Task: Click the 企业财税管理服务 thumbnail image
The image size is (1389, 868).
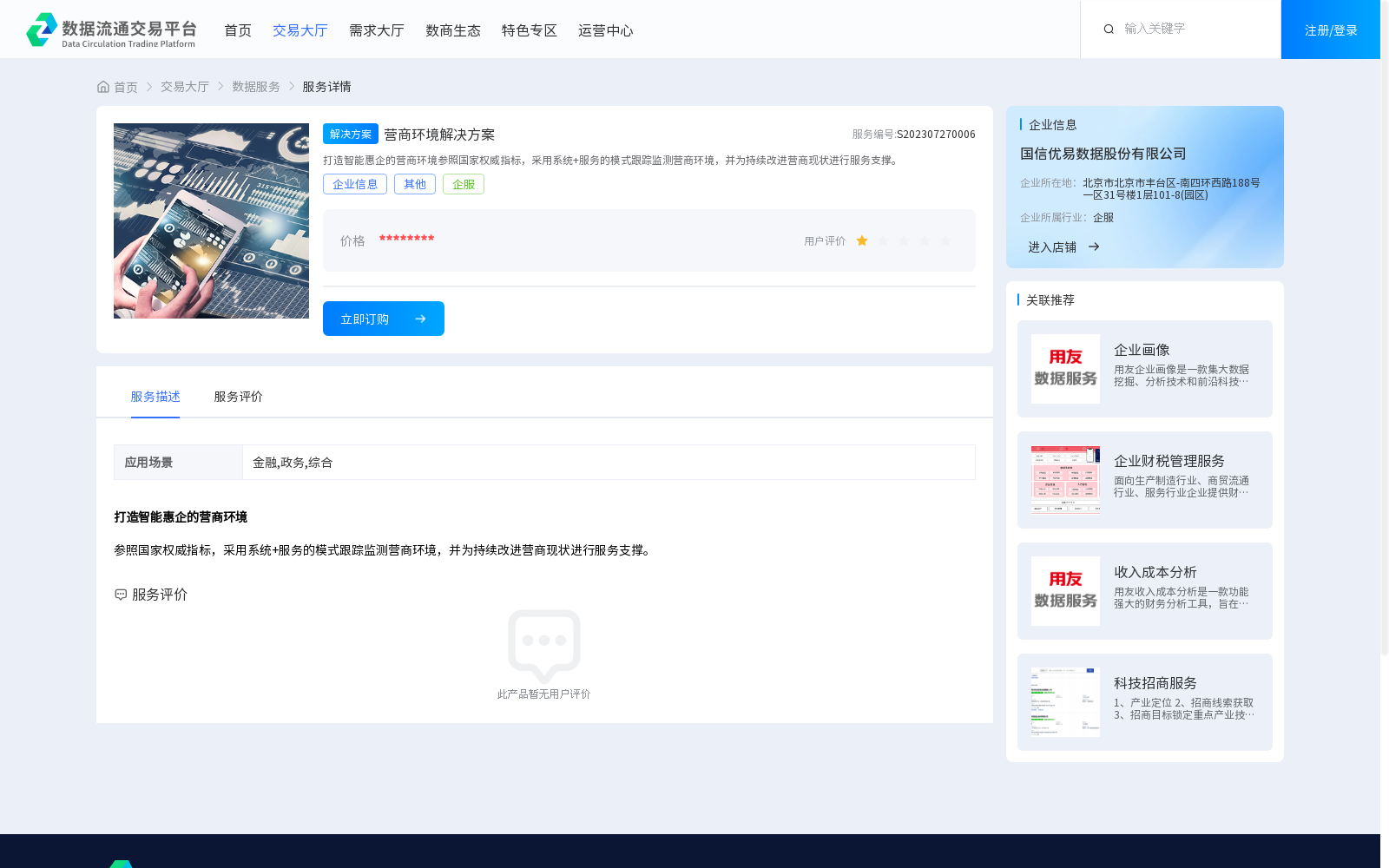Action: pos(1065,480)
